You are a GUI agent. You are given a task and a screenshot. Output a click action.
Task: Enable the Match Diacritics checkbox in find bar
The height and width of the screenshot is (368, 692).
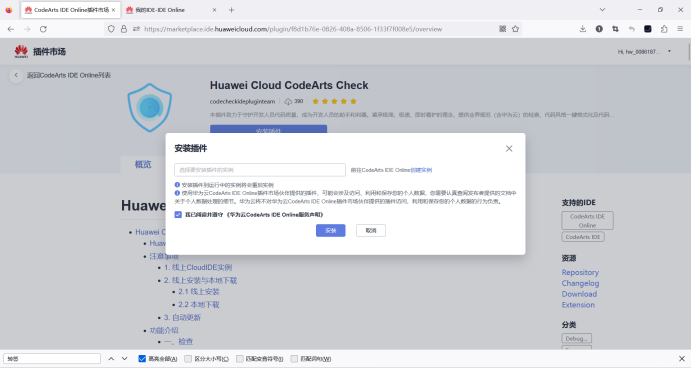coord(240,359)
